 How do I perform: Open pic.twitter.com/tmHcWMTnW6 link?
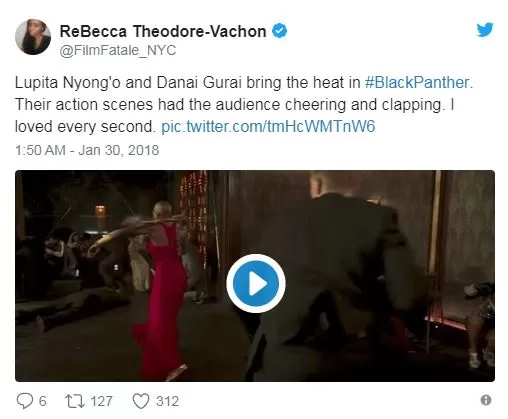268,127
